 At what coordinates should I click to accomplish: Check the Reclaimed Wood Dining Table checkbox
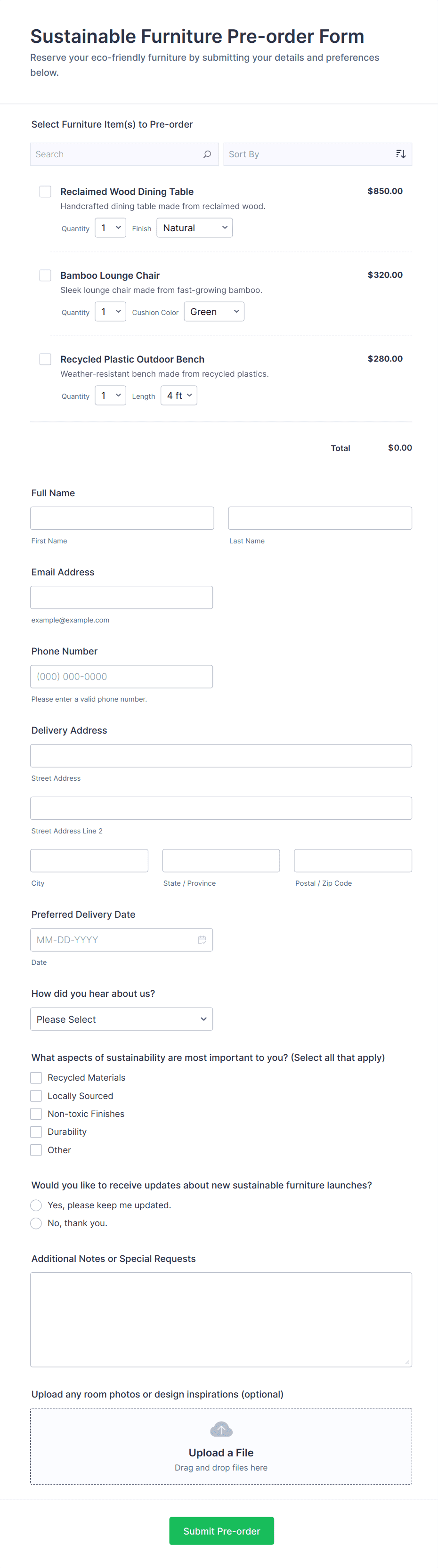point(45,192)
